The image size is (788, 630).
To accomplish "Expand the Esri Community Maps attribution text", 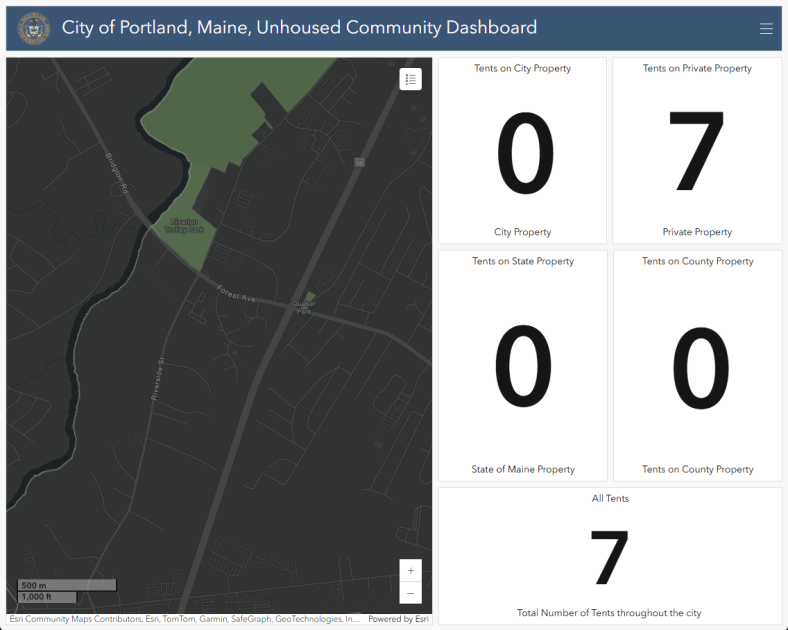I will (x=185, y=620).
